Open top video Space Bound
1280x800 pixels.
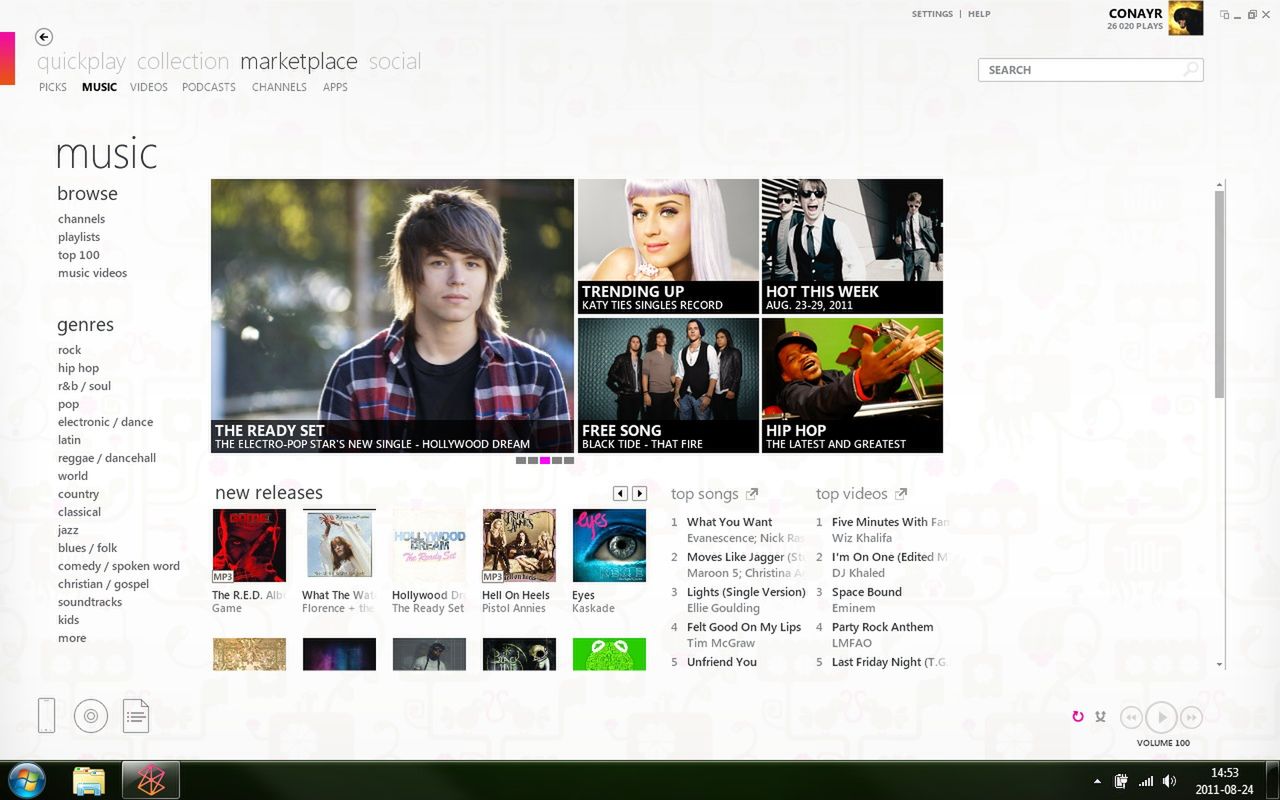point(867,592)
